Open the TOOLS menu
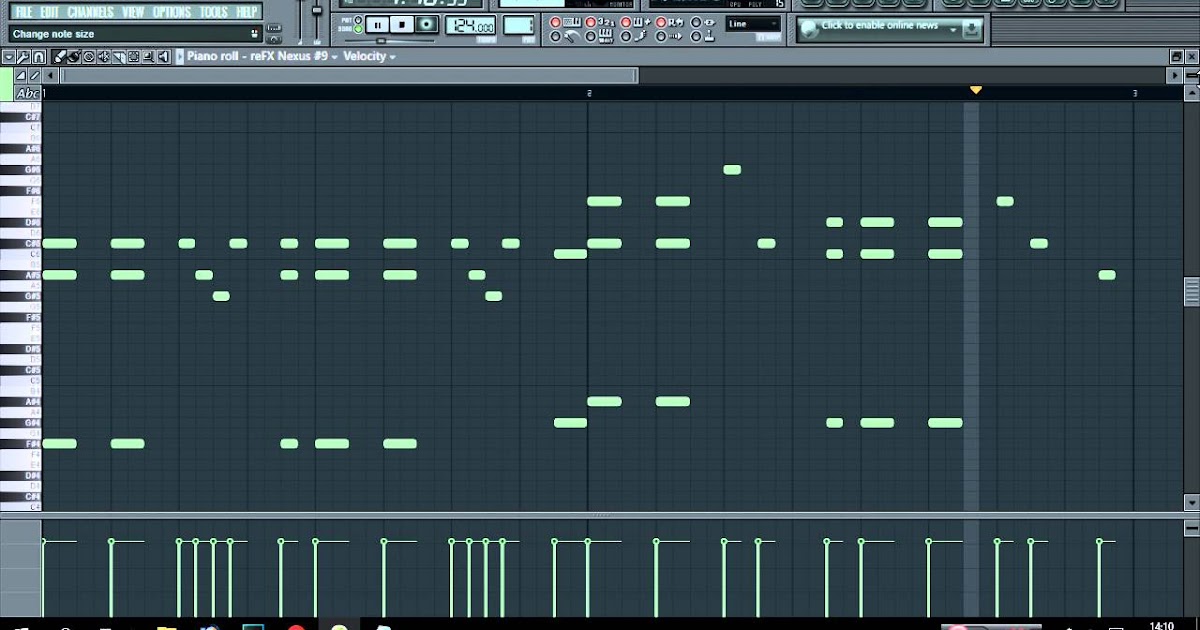 (214, 12)
